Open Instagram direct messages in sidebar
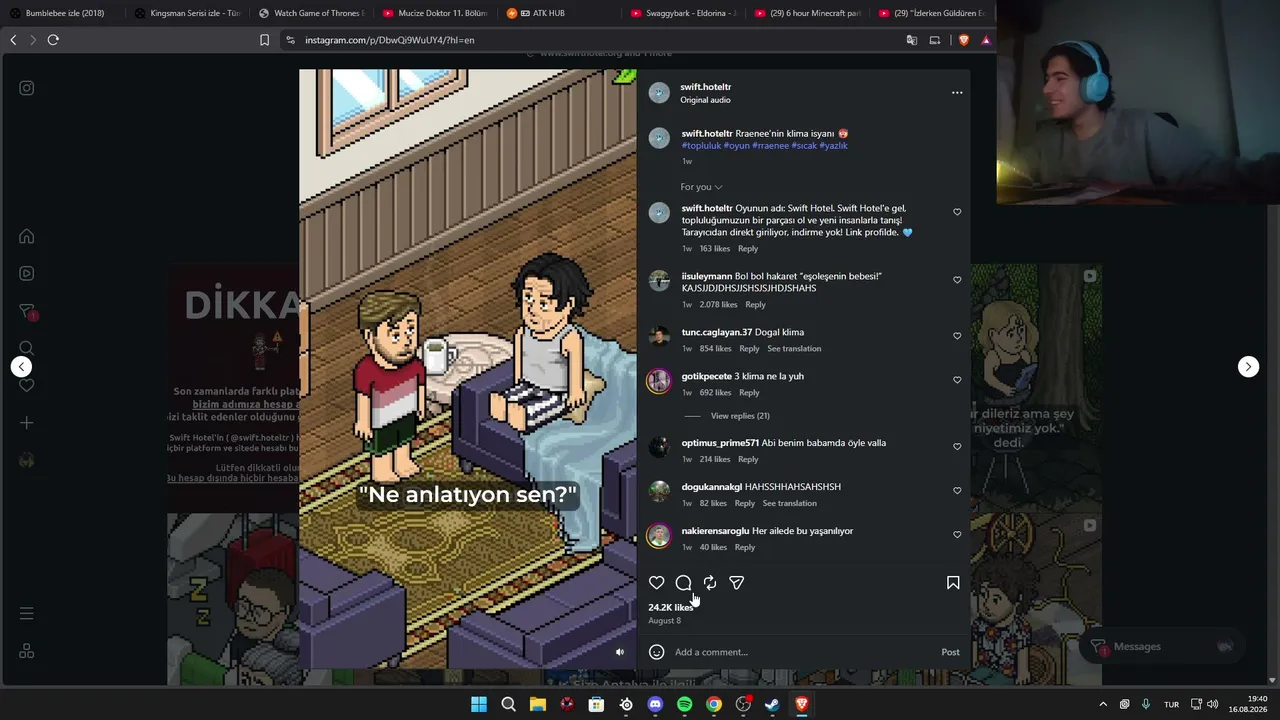Viewport: 1280px width, 720px height. [27, 311]
